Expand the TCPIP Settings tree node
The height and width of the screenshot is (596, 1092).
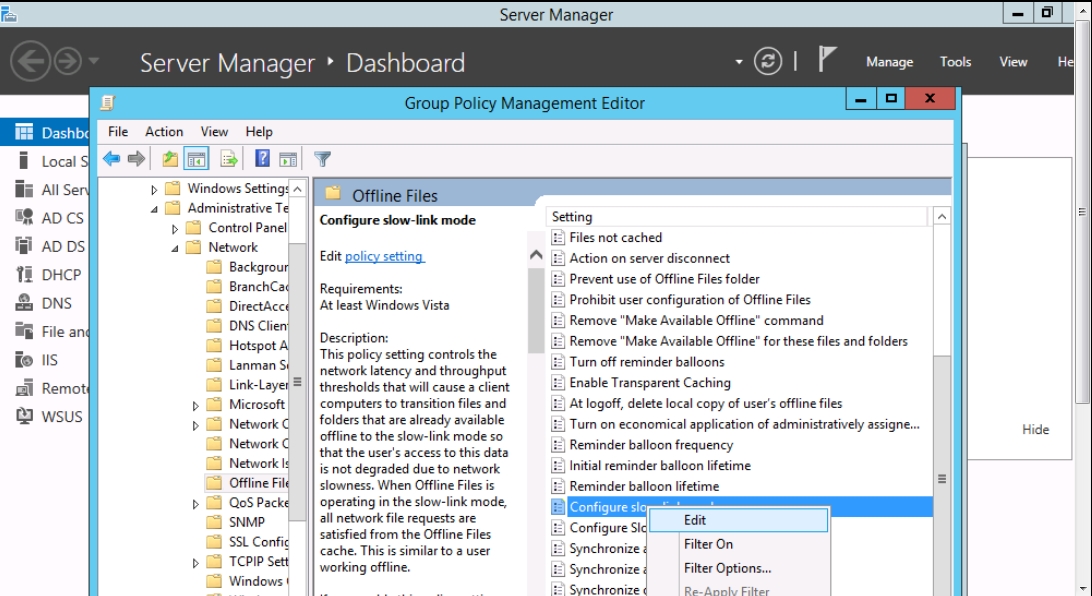(196, 563)
